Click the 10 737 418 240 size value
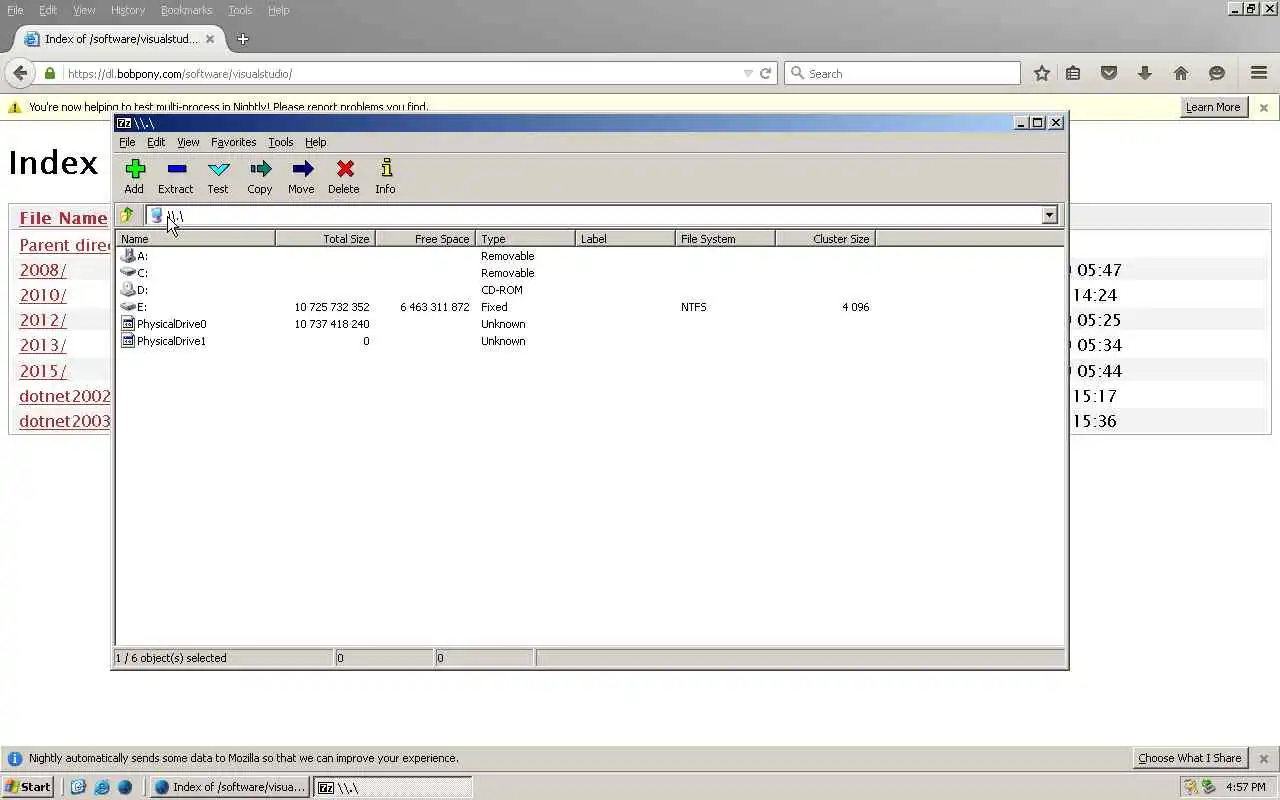The width and height of the screenshot is (1280, 800). pyautogui.click(x=332, y=324)
